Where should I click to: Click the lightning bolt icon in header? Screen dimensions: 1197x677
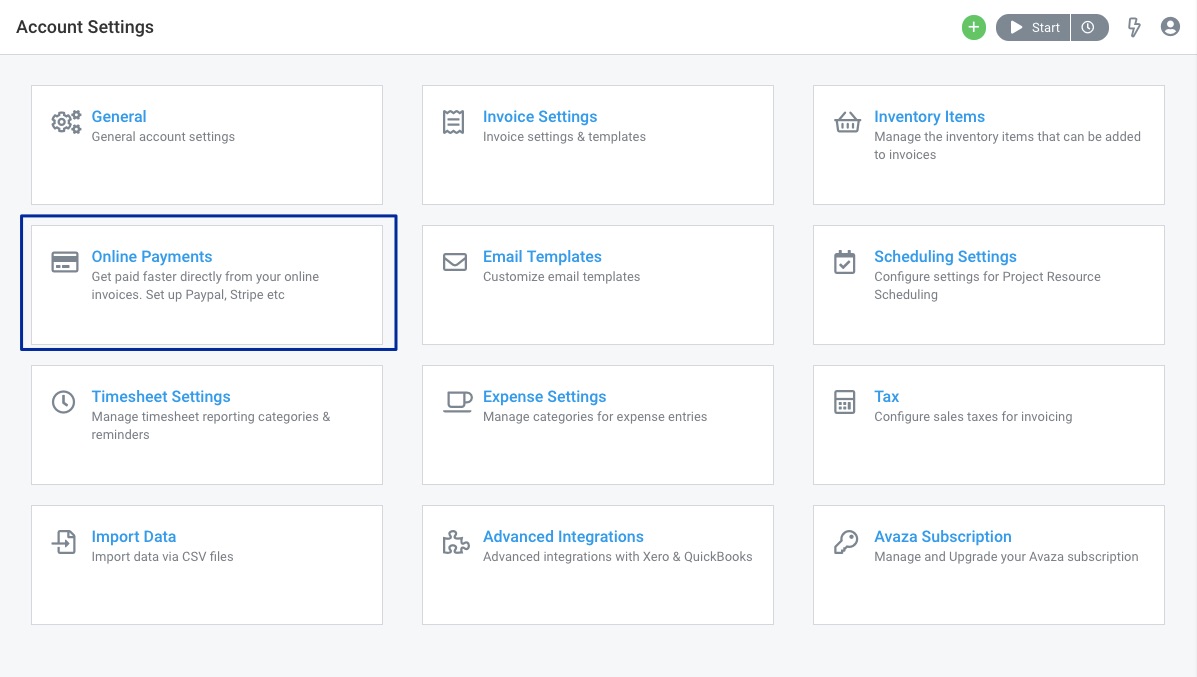1134,27
